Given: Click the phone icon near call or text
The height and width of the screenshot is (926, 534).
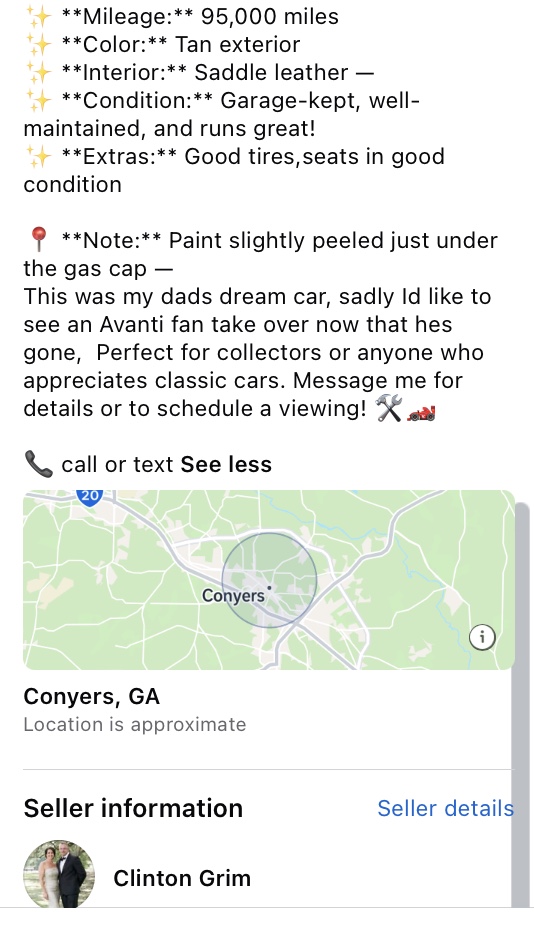Looking at the screenshot, I should (39, 464).
